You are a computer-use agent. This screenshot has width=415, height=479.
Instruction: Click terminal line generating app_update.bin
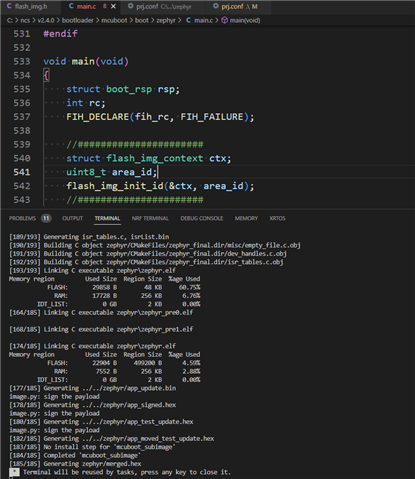92,388
